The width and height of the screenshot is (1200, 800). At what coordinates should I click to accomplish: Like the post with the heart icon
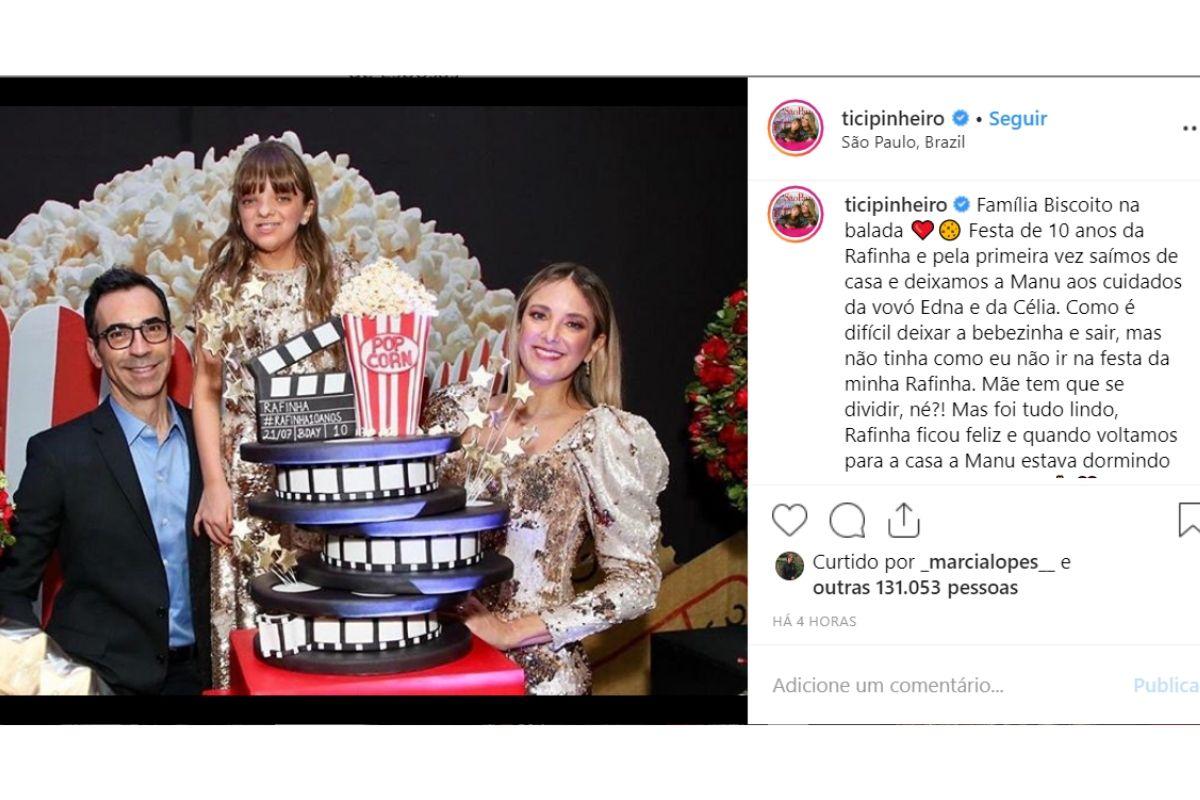click(x=789, y=520)
